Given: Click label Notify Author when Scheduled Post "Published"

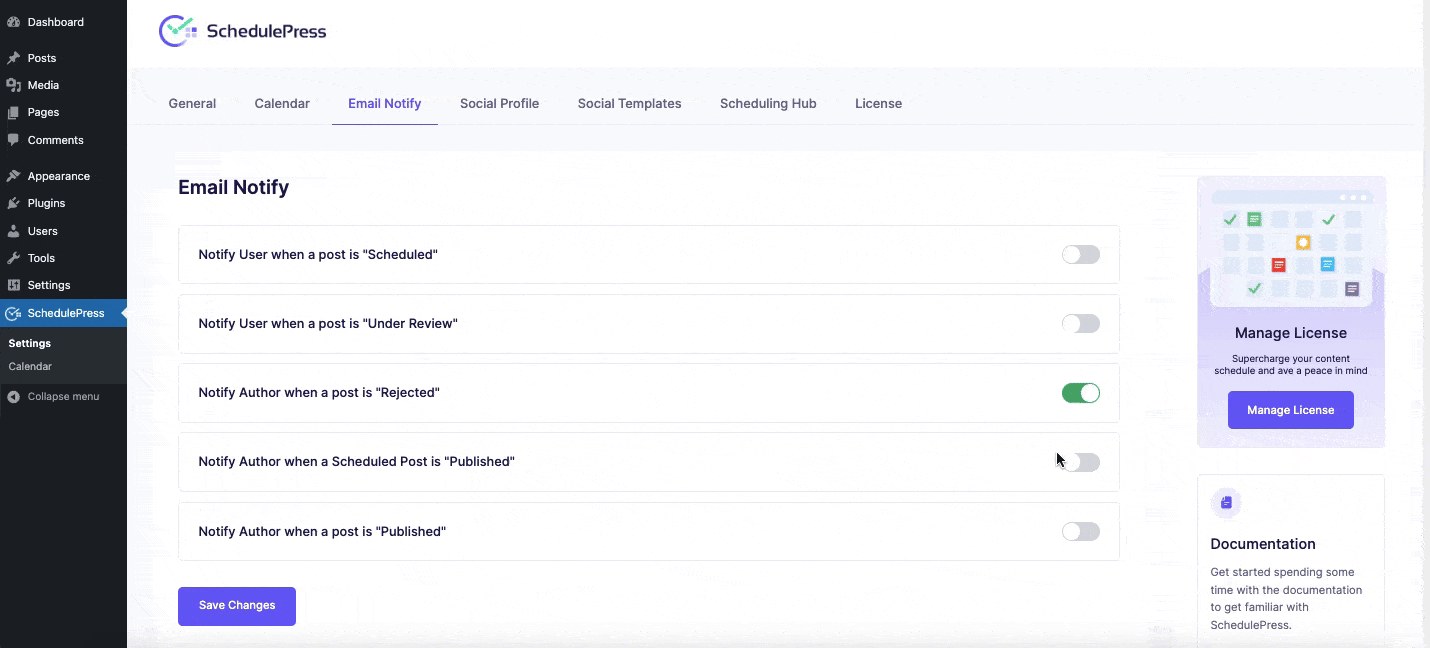Looking at the screenshot, I should point(356,462).
